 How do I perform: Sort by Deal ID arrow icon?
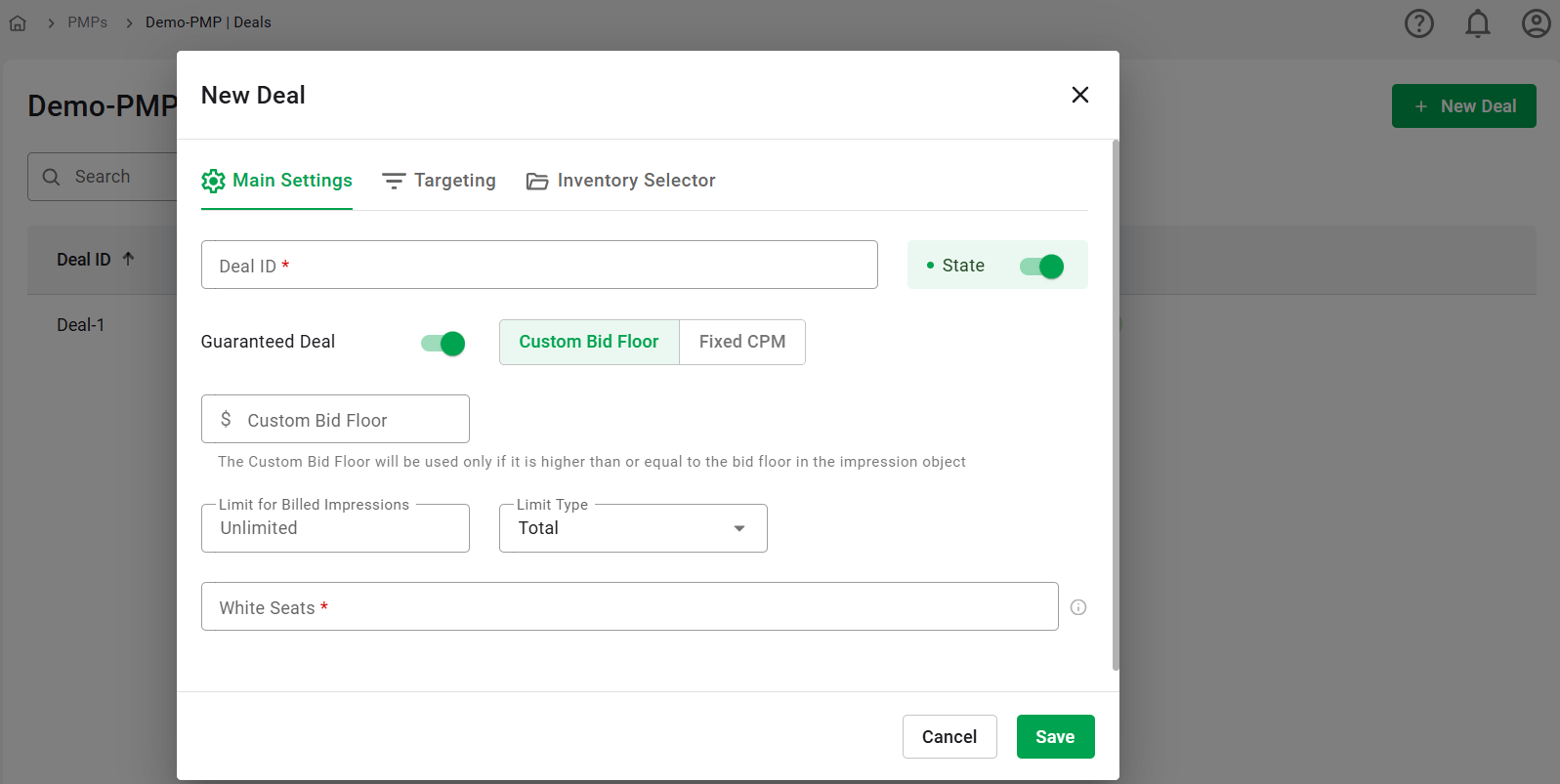[128, 259]
